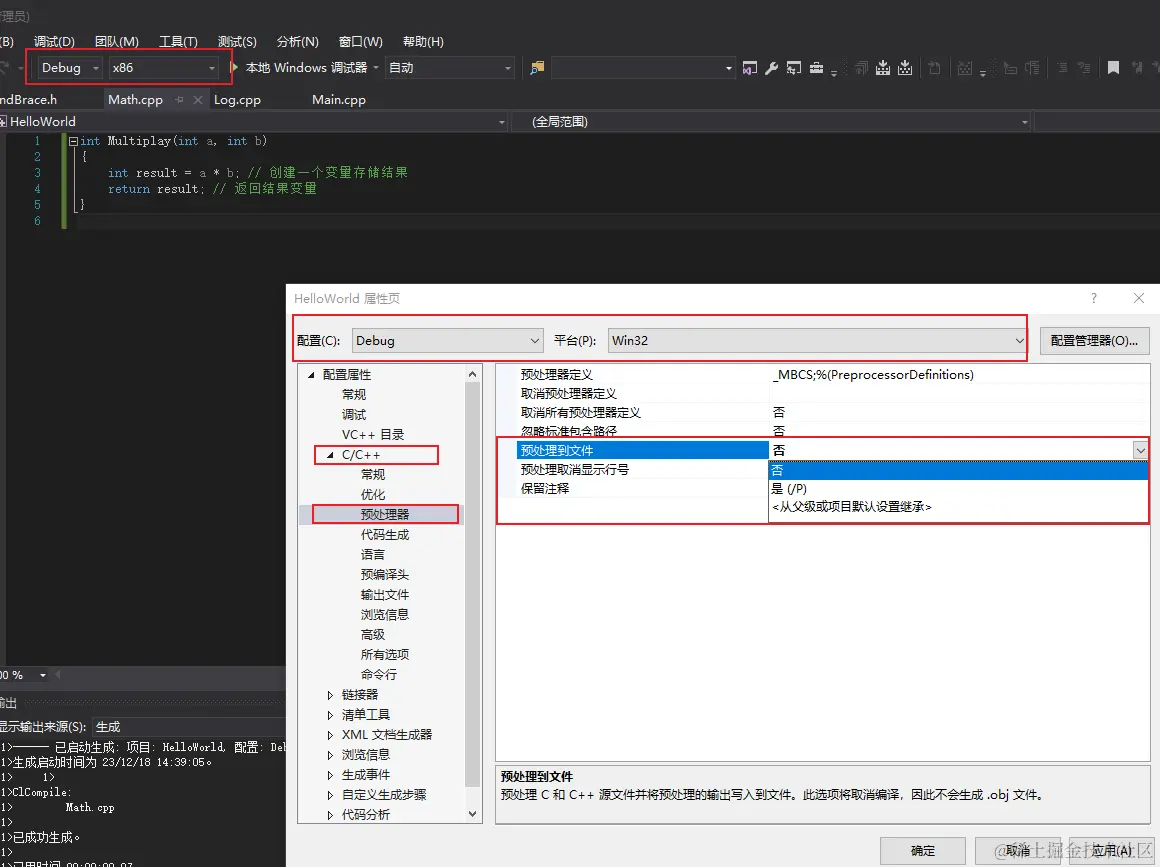Open the 显示输出来源 生成 dropdown
The height and width of the screenshot is (867, 1160).
[x=189, y=726]
